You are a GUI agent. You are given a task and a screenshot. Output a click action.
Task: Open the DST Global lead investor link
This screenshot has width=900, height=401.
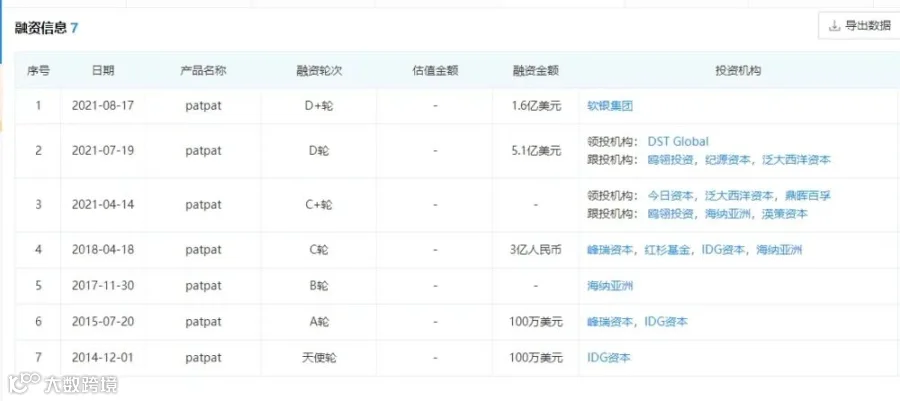click(678, 142)
